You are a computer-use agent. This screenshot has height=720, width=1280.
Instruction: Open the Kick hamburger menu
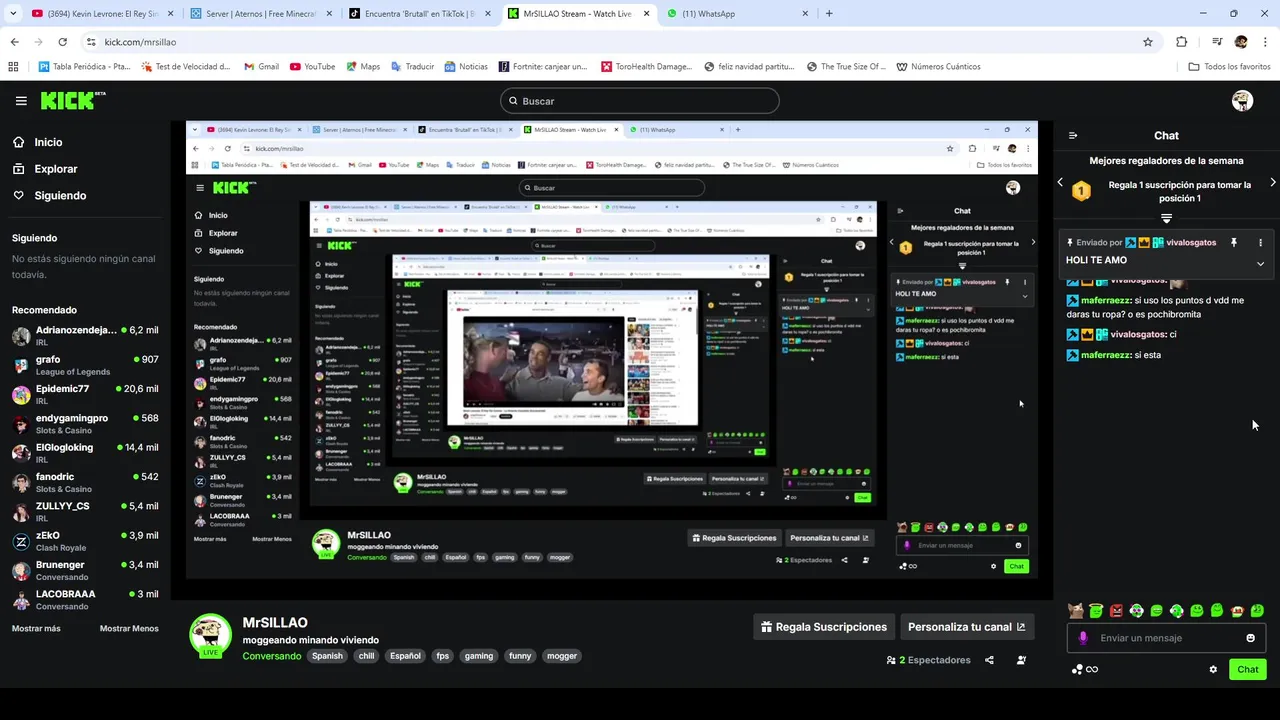[x=21, y=101]
